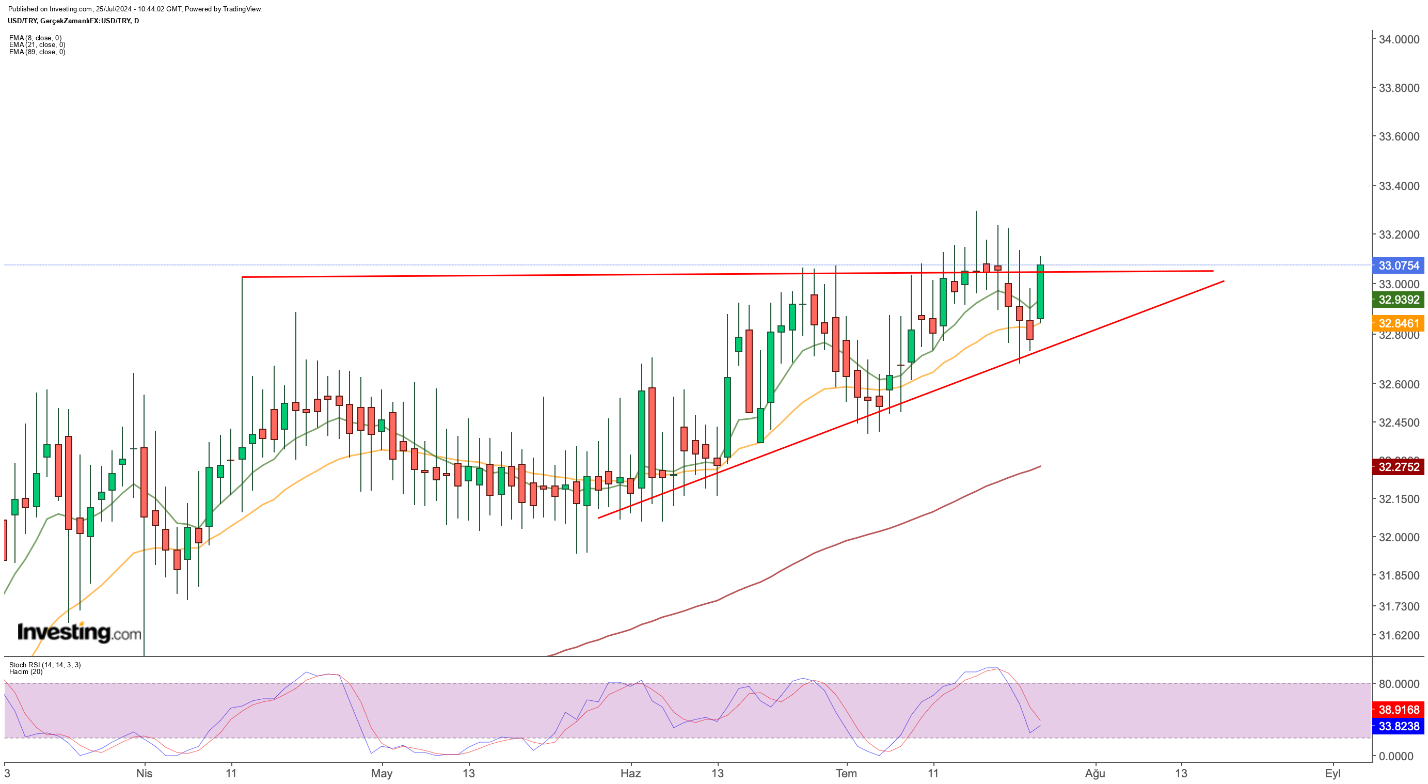Click the Ağu month label on time axis
Screen dimensions: 1428x784
pyautogui.click(x=1095, y=773)
